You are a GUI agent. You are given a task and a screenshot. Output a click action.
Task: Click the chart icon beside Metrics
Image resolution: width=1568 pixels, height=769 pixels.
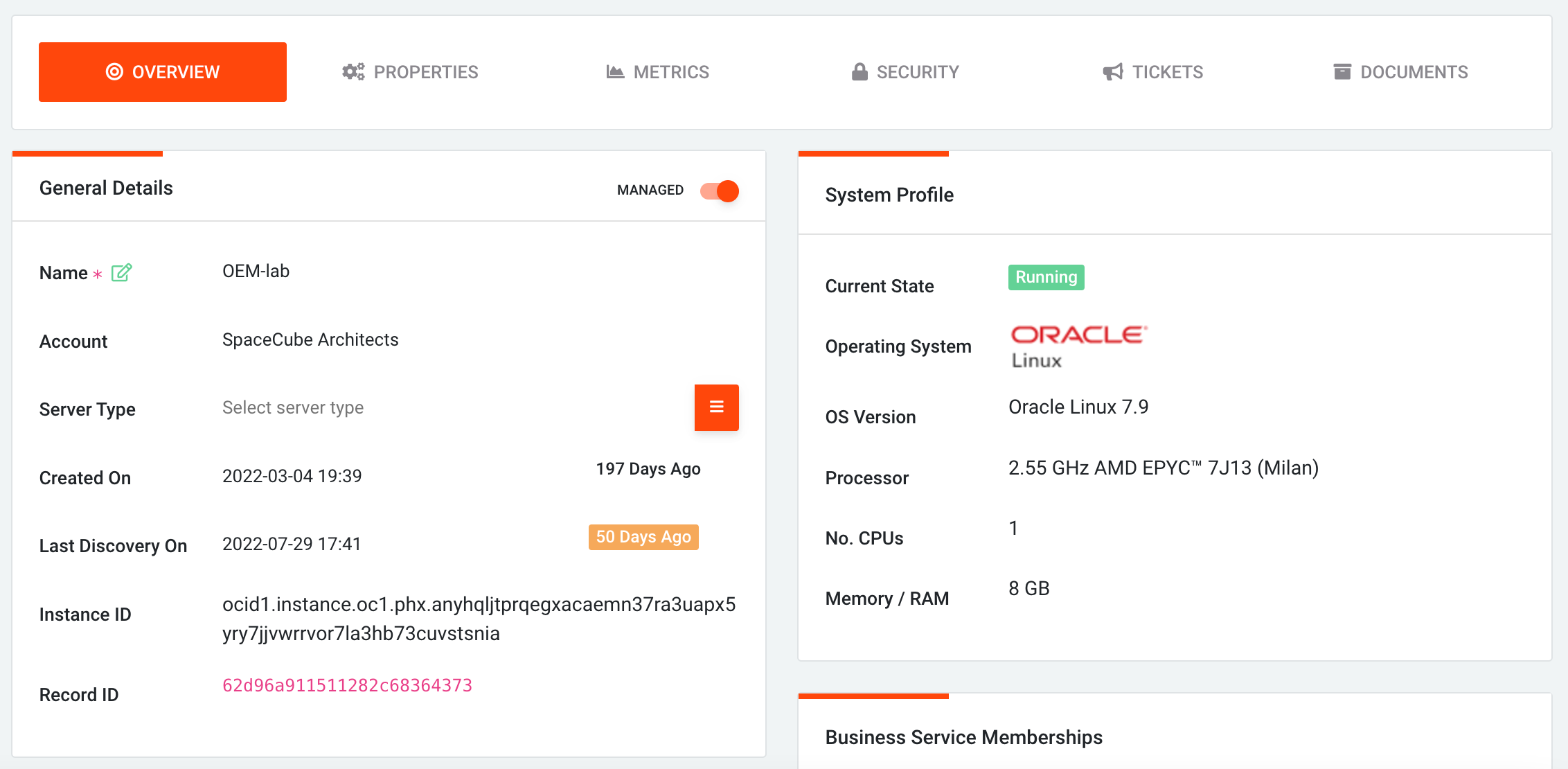pos(615,72)
